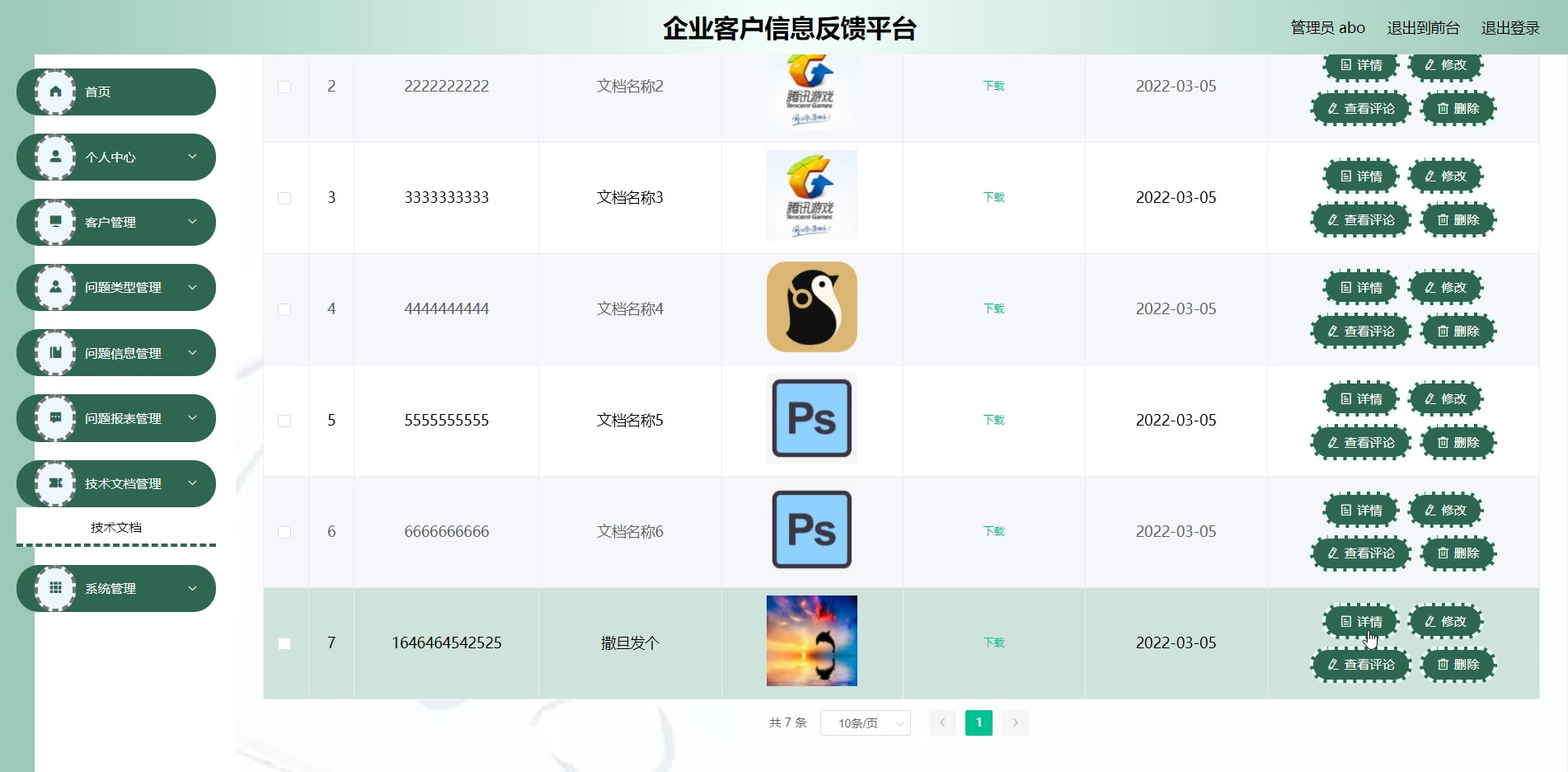The width and height of the screenshot is (1568, 772).
Task: Expand the 客户管理 chevron
Action: (192, 221)
